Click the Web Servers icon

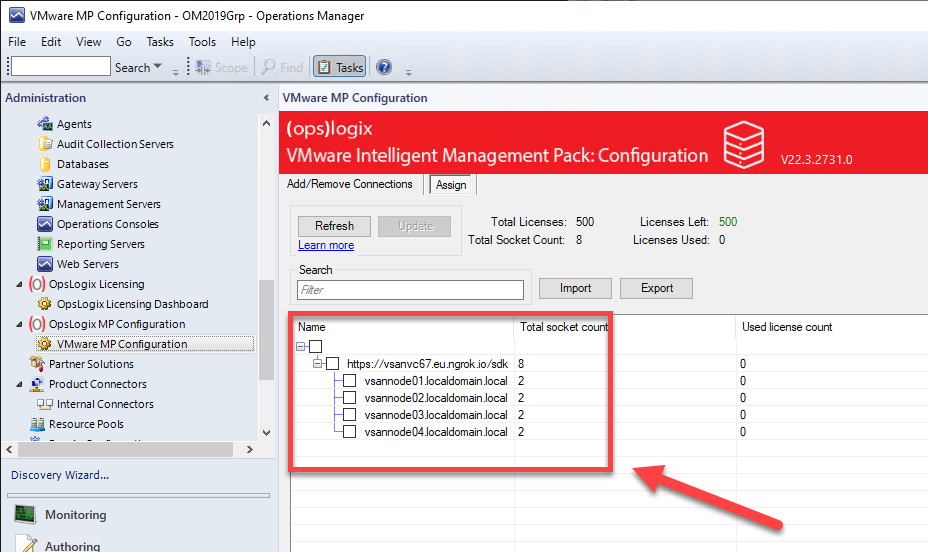(x=45, y=264)
